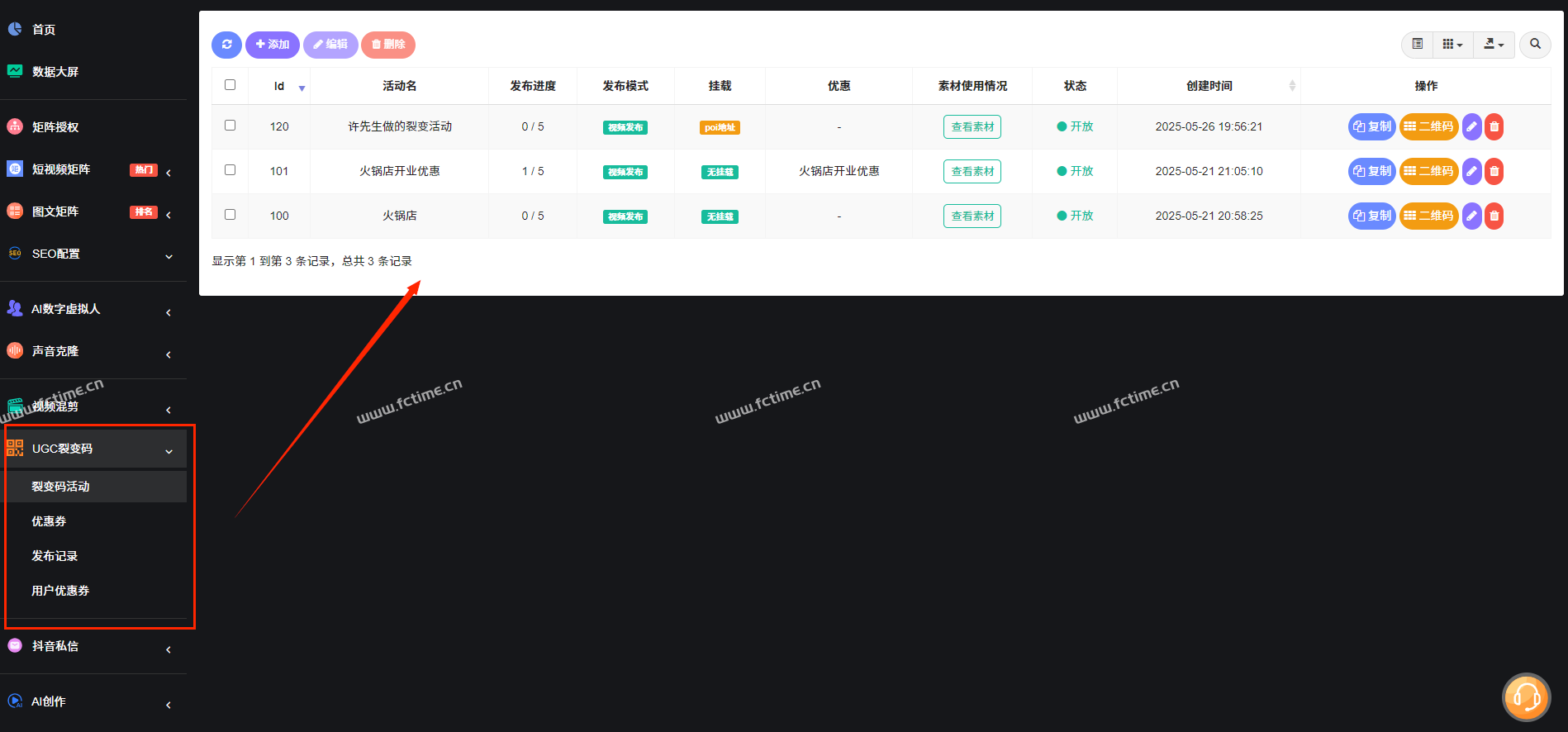Expand the AI创作 submenu chevron

point(169,705)
